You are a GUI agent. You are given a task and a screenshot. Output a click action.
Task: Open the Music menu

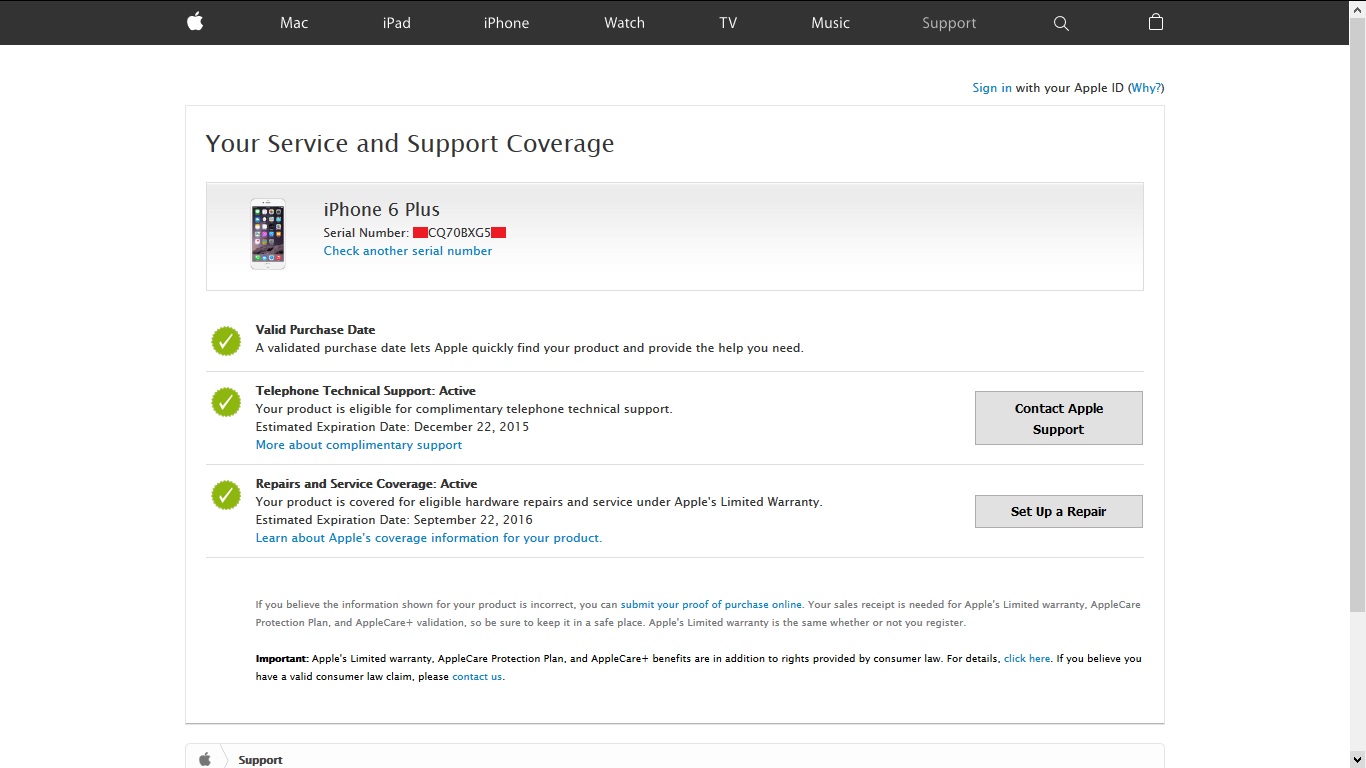pyautogui.click(x=831, y=23)
